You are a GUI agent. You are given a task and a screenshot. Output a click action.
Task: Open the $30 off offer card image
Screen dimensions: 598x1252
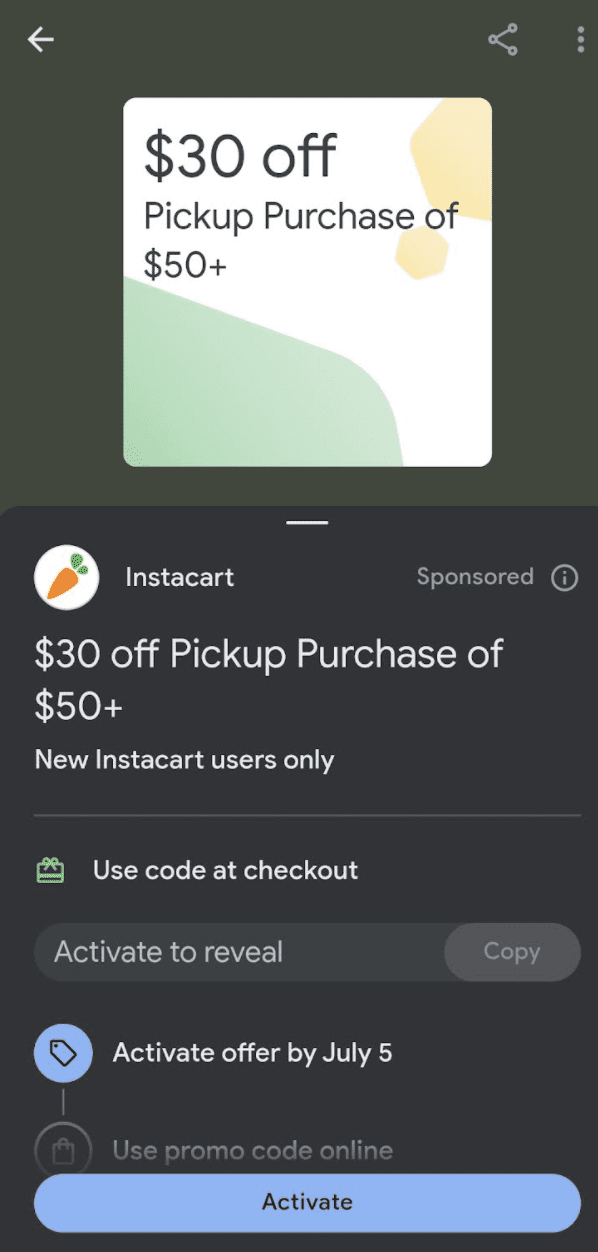307,282
